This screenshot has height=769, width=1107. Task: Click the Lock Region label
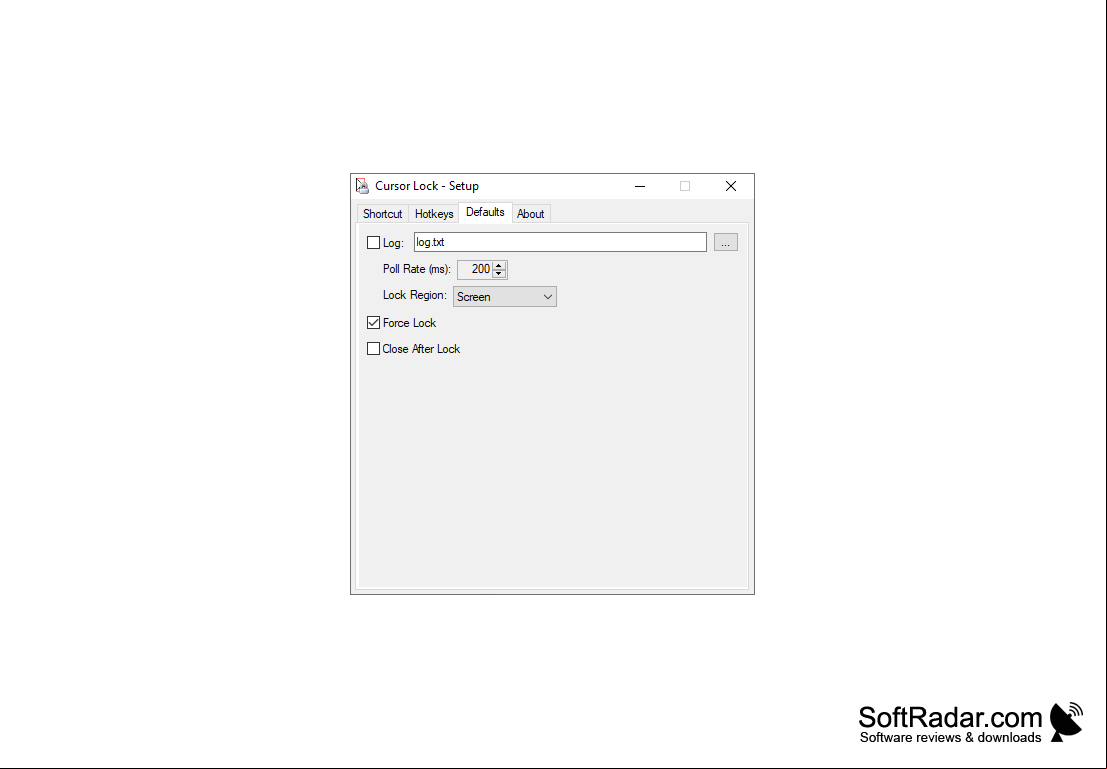point(415,295)
